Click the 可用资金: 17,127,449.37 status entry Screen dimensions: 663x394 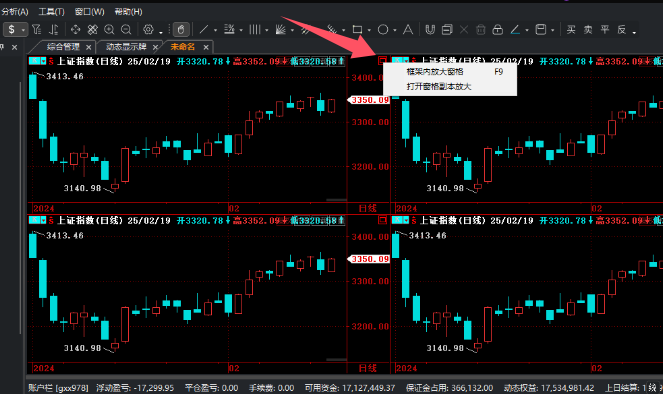(x=350, y=388)
